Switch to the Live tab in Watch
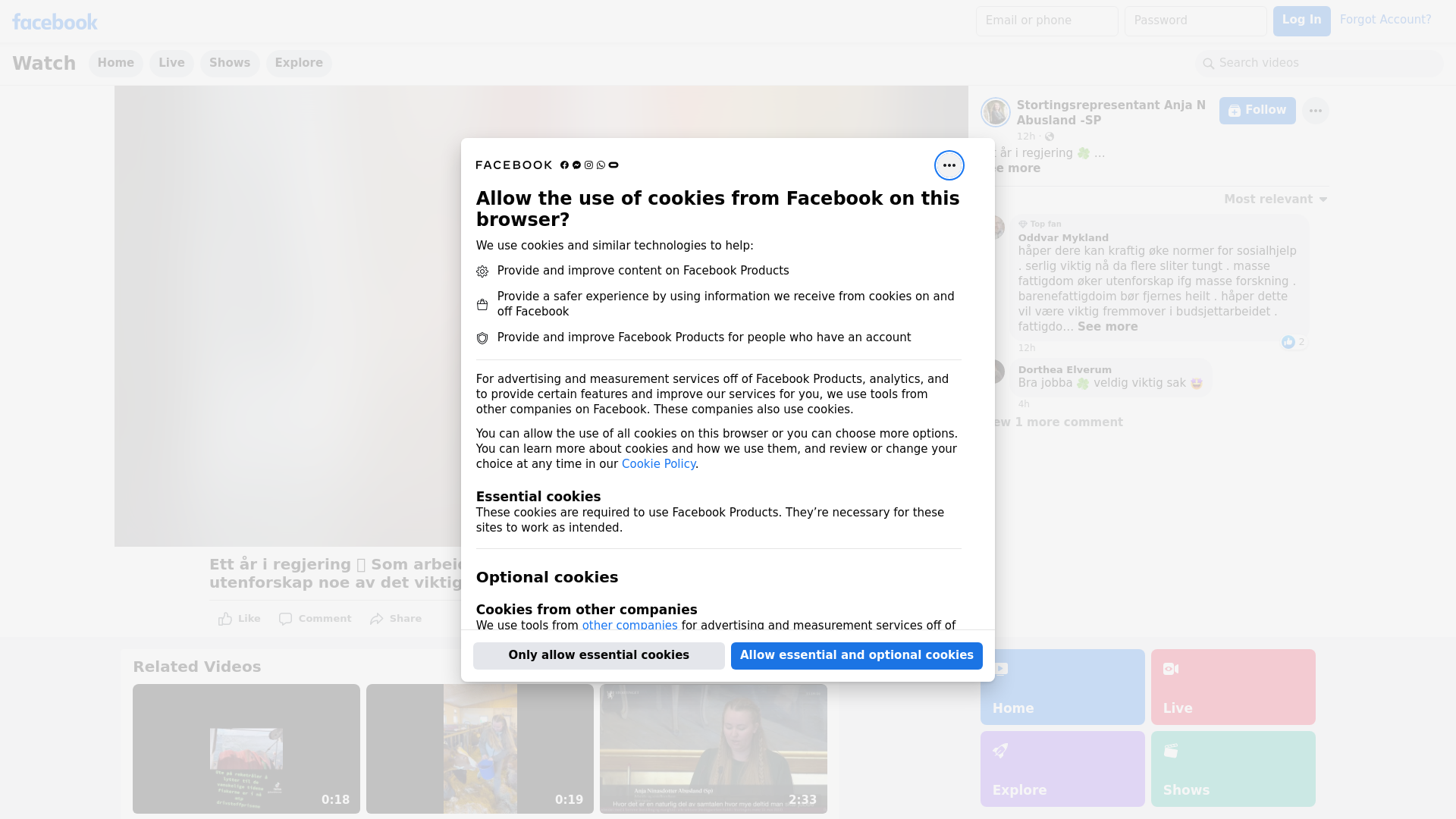 (x=171, y=63)
